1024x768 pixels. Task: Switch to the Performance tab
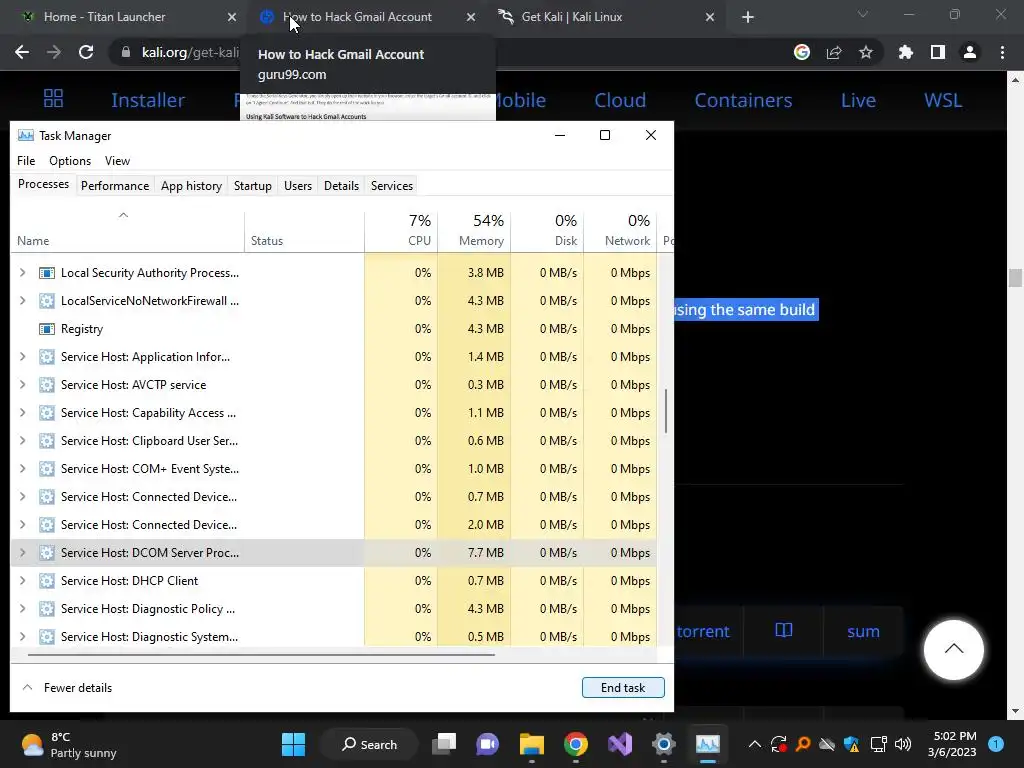pos(115,185)
